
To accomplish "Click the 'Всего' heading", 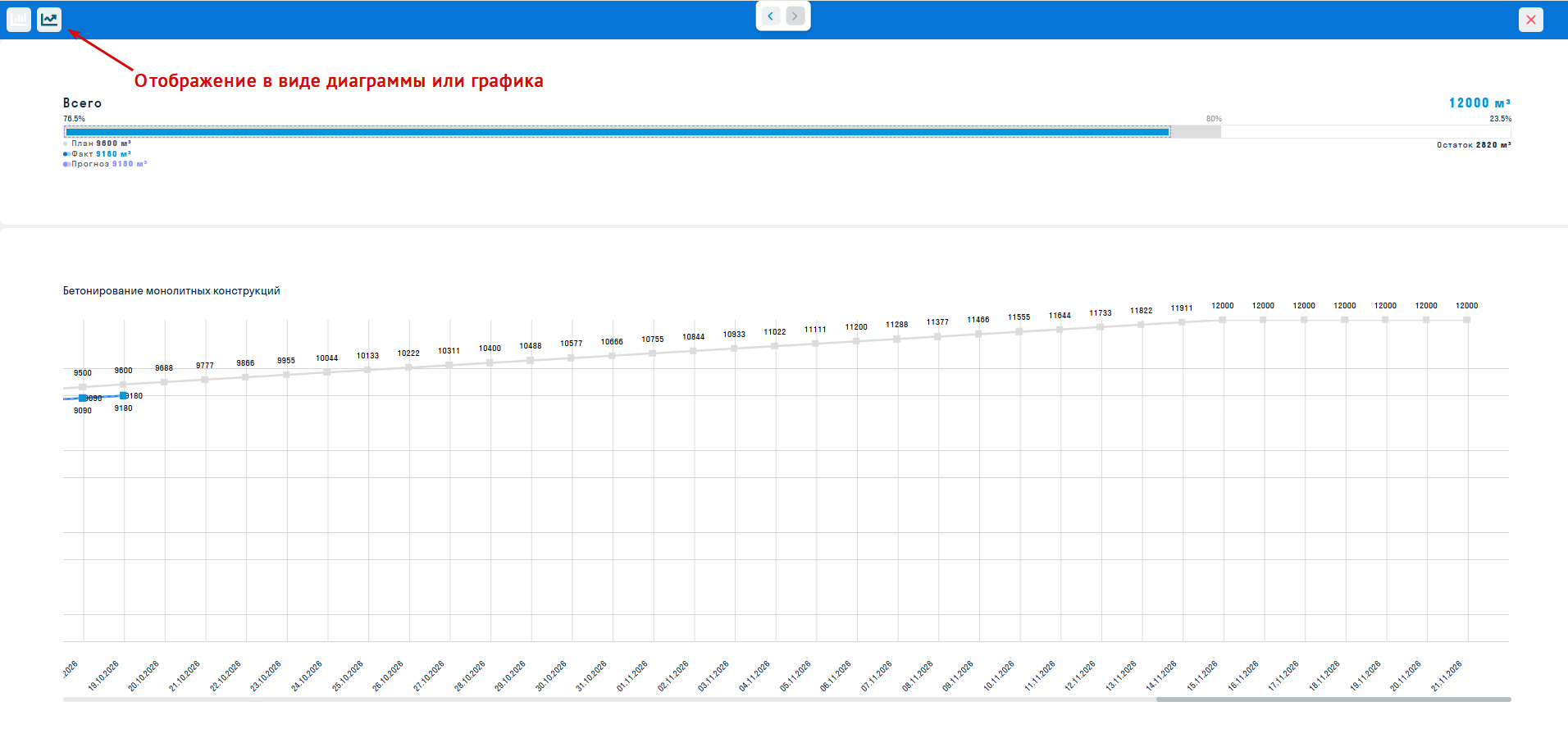I will click(x=83, y=103).
